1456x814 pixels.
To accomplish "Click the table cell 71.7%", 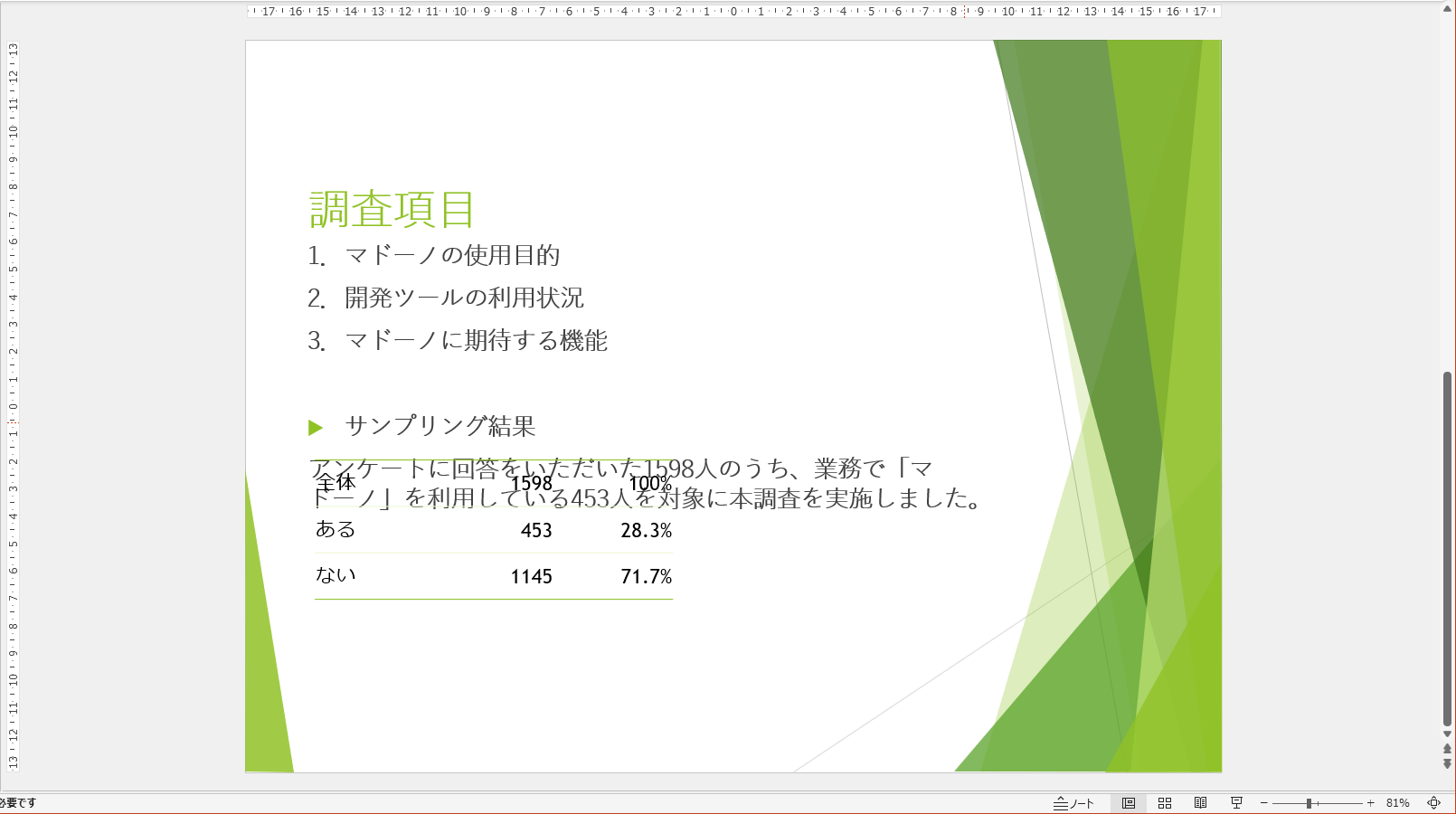I will click(x=646, y=577).
